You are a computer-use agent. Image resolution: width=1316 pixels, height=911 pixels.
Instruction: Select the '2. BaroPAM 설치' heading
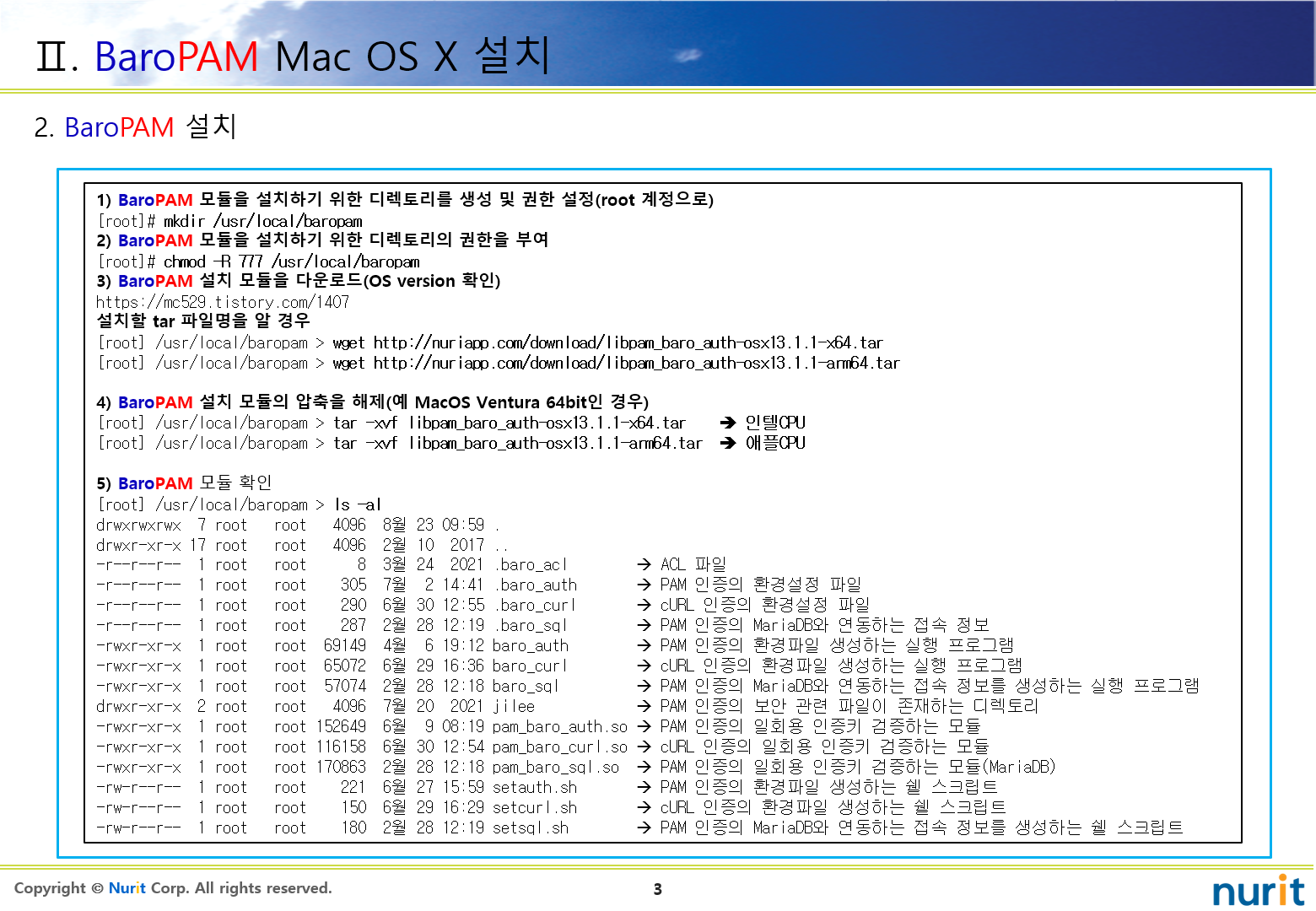135,127
